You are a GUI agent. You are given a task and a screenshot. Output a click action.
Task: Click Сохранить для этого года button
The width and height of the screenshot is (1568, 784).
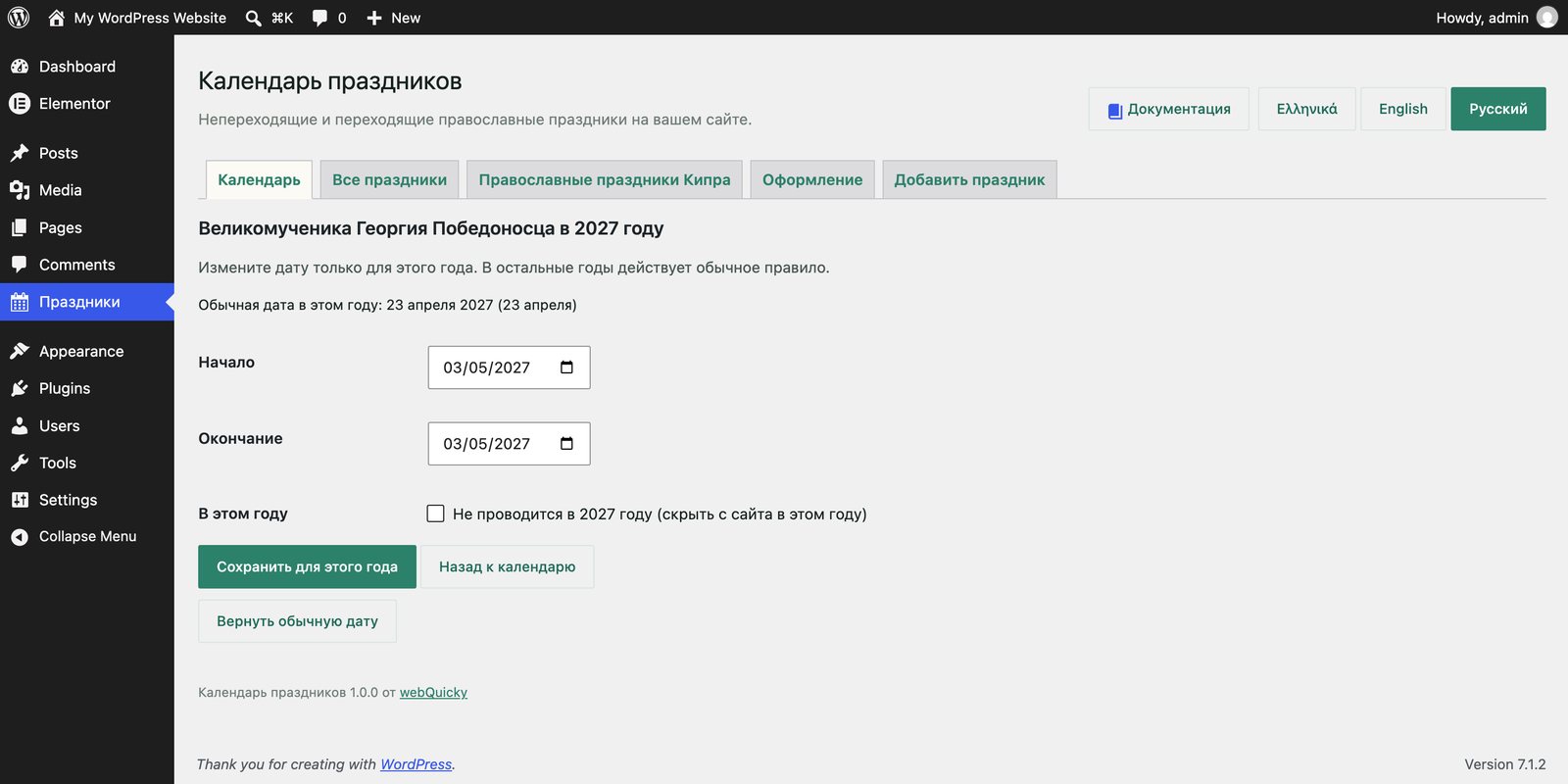307,566
